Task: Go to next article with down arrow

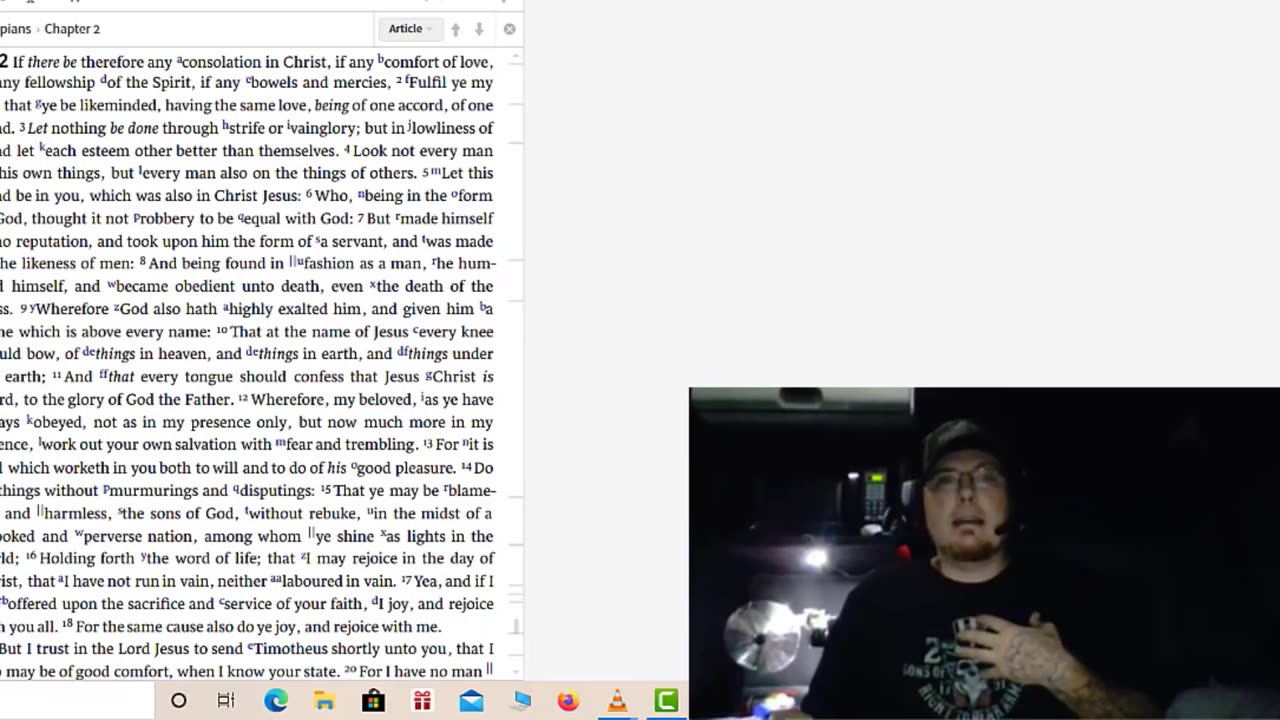Action: [479, 29]
